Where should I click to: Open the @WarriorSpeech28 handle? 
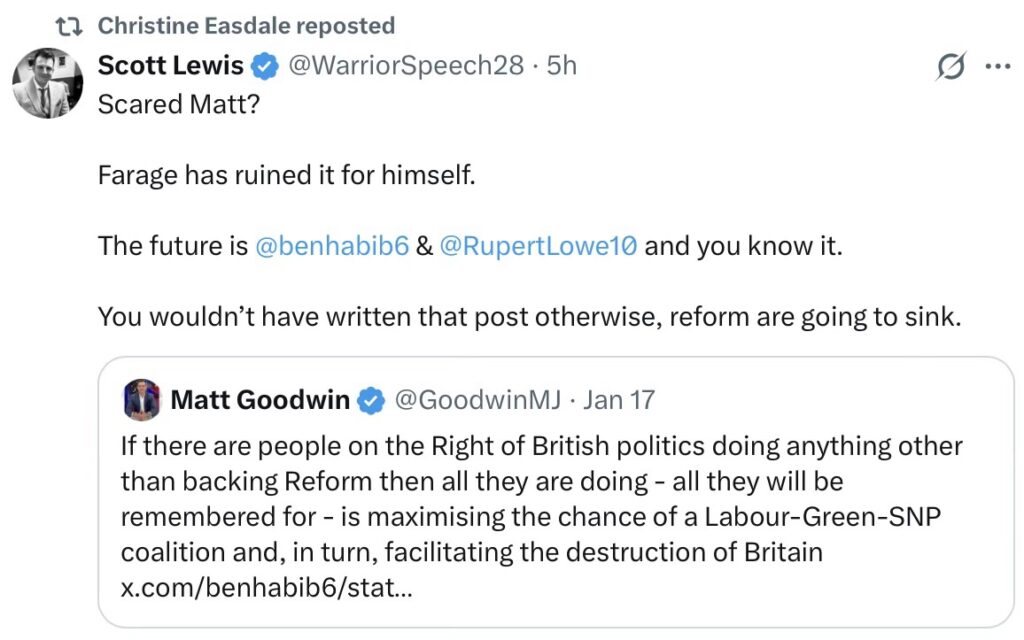406,66
